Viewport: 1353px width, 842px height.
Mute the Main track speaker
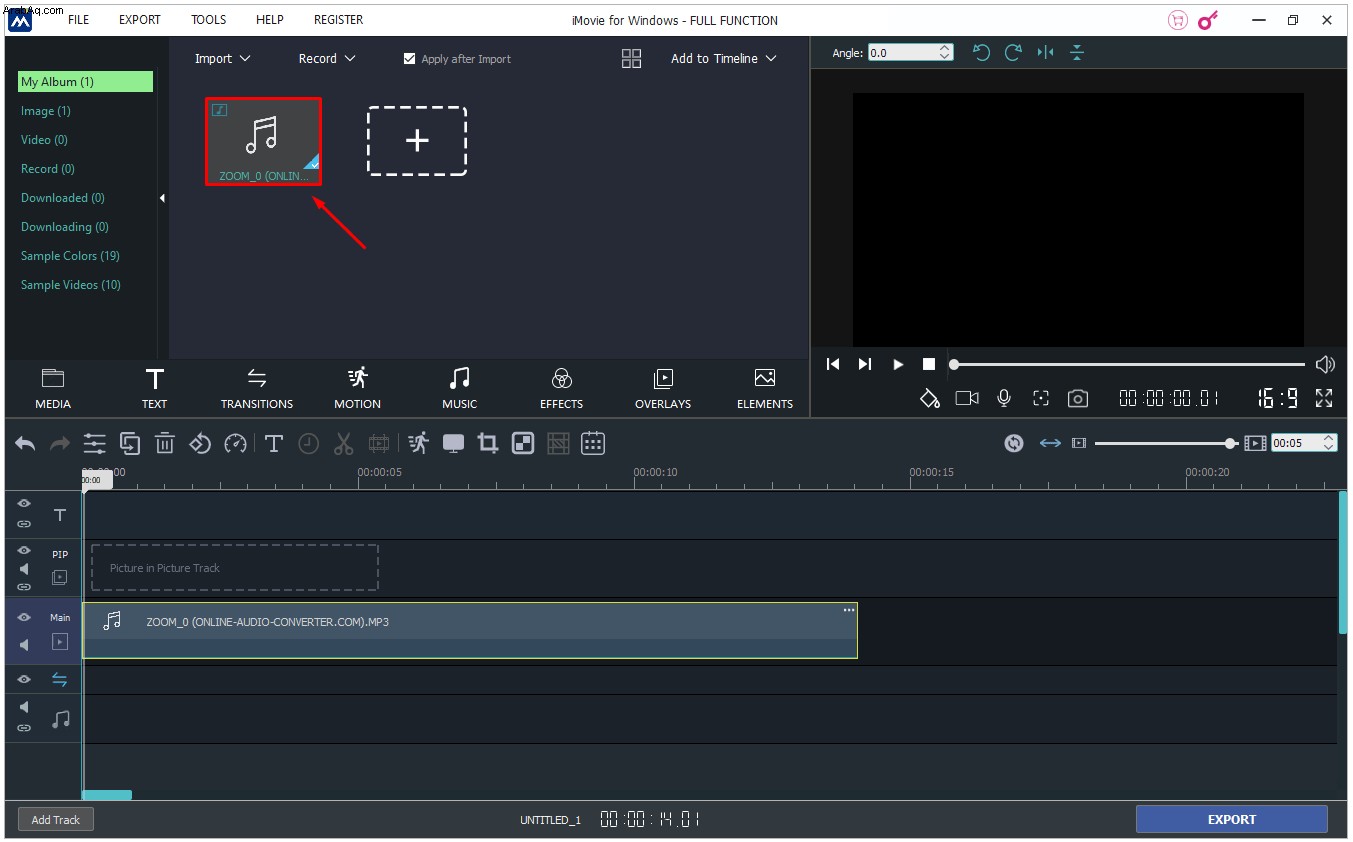click(24, 645)
